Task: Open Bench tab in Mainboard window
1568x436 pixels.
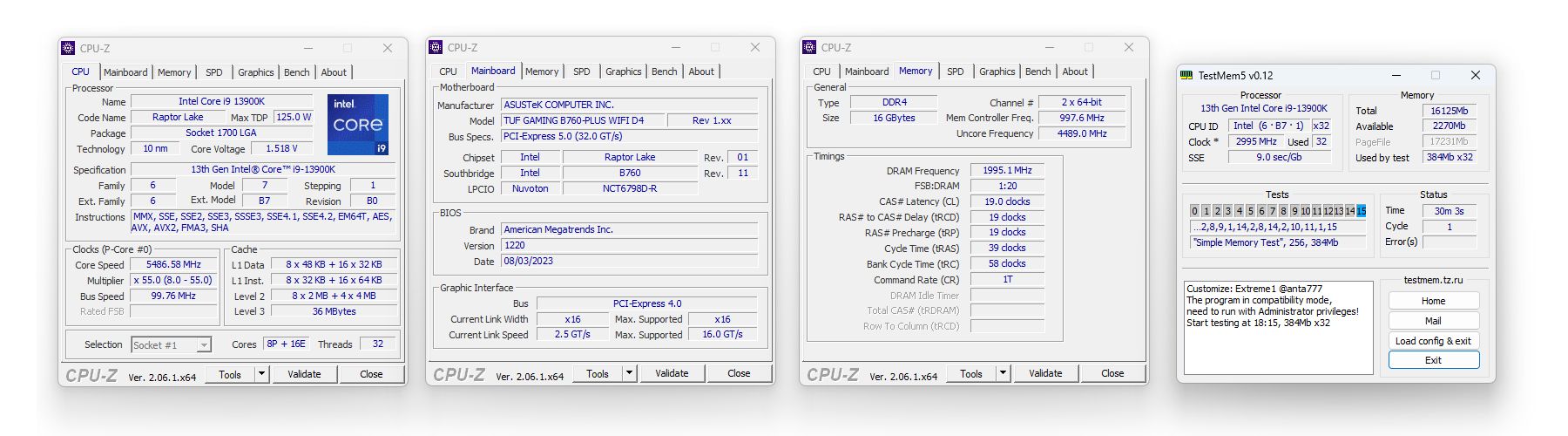Action: click(x=665, y=72)
